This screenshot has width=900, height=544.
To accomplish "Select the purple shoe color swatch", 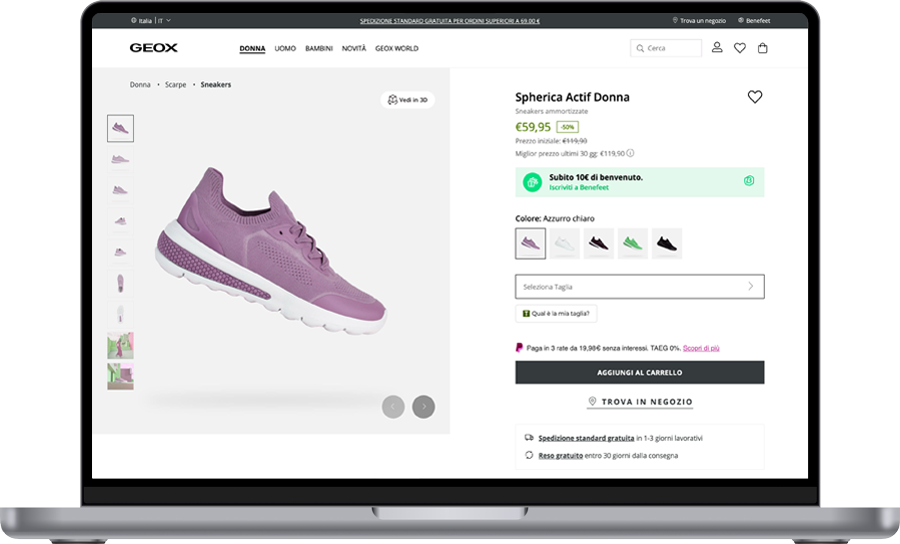I will coord(530,243).
